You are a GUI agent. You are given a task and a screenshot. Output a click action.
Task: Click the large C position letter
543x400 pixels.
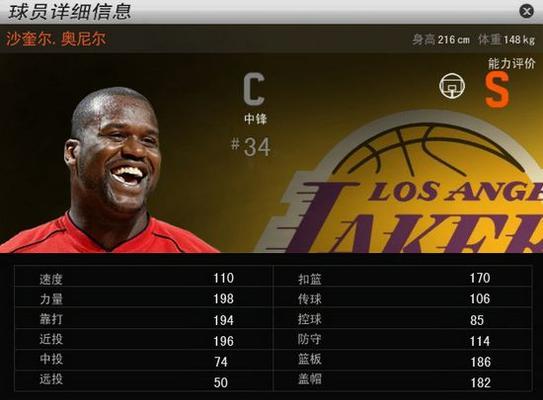254,89
